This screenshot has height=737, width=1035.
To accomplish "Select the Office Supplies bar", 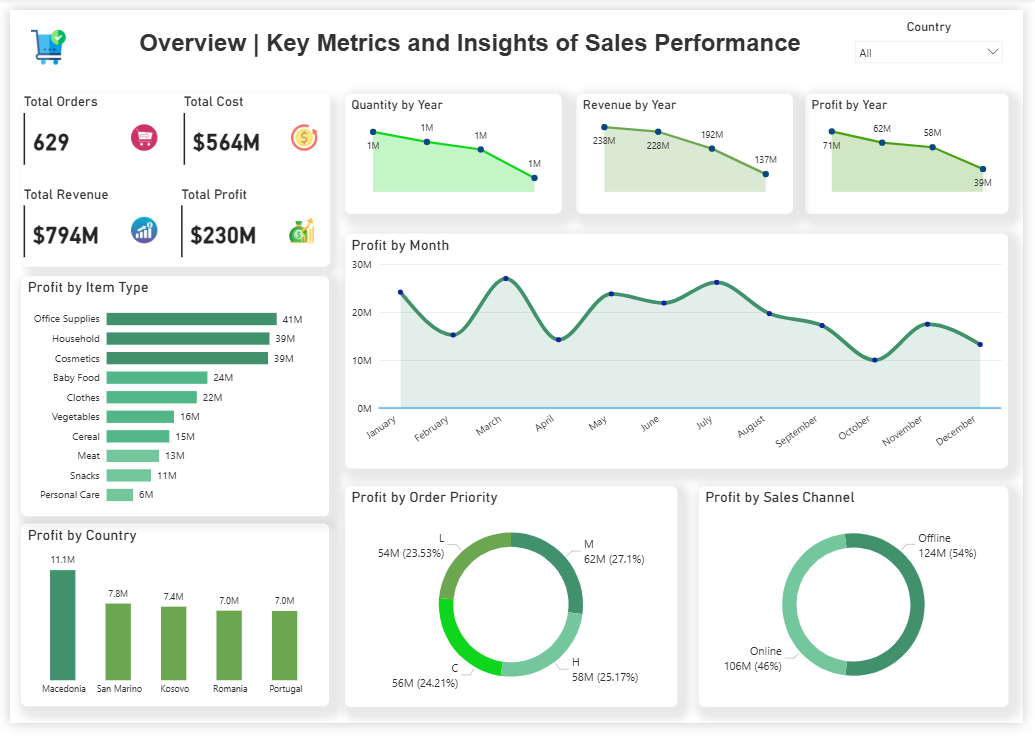I will tap(191, 319).
